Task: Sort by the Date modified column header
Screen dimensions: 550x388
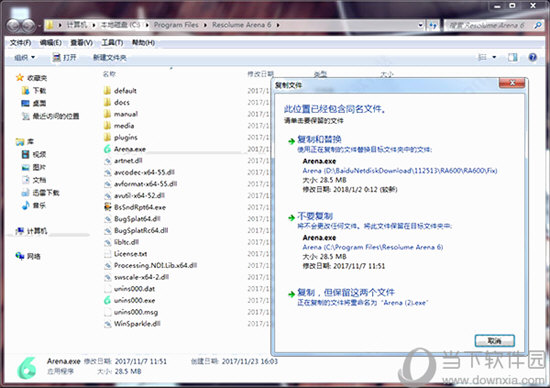Action: [260, 74]
